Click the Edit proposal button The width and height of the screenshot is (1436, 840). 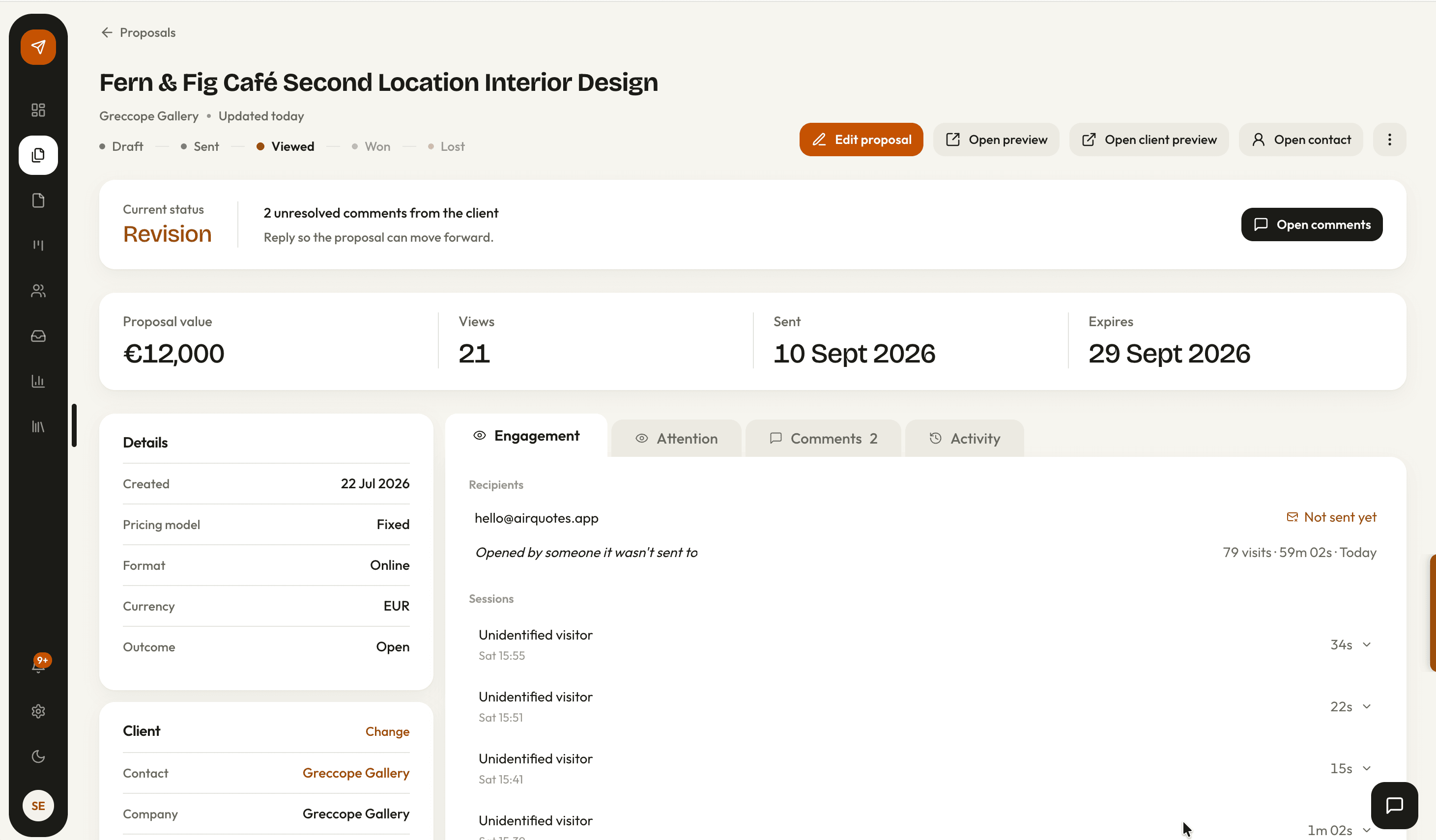pyautogui.click(x=861, y=140)
